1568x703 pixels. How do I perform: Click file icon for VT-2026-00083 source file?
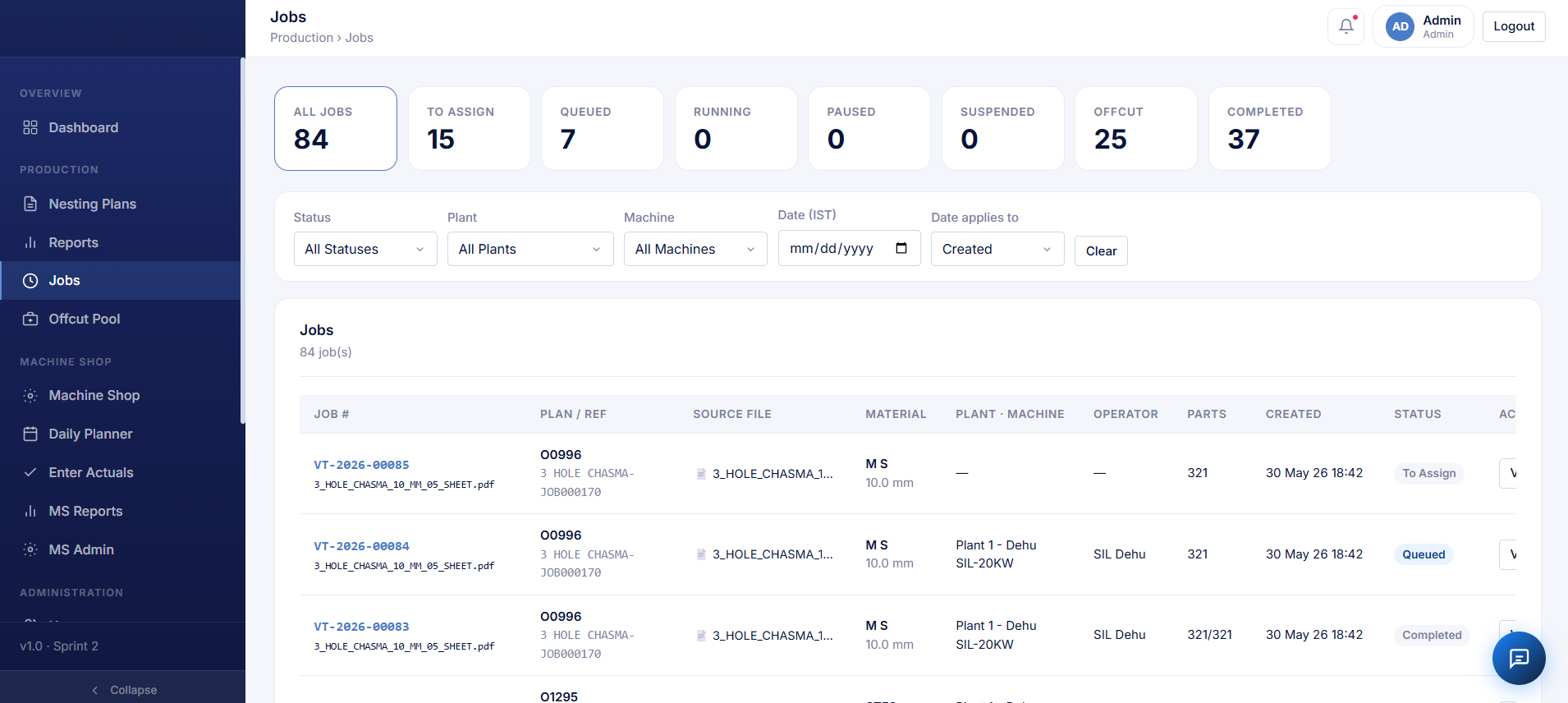(701, 636)
